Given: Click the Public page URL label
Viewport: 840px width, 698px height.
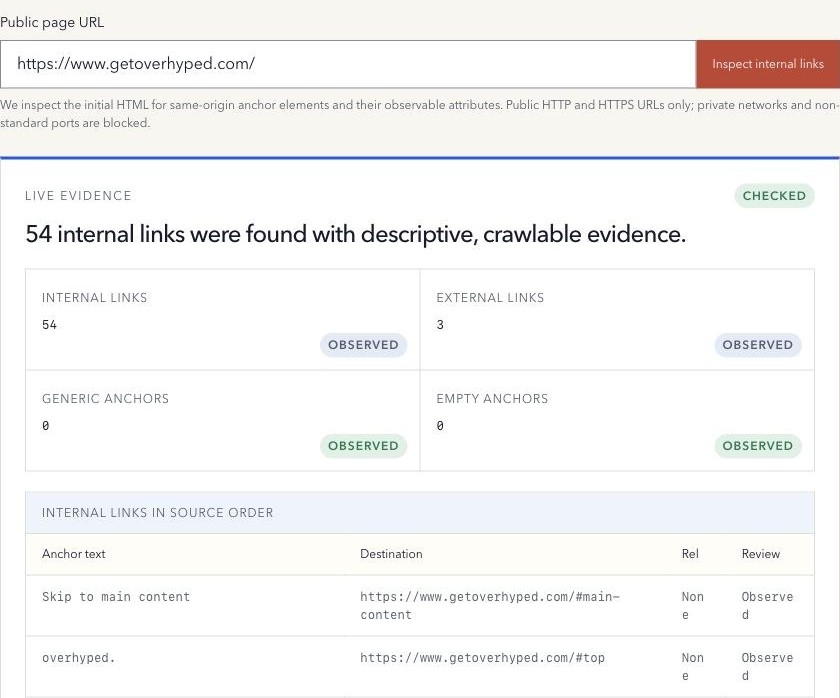Looking at the screenshot, I should pyautogui.click(x=52, y=22).
